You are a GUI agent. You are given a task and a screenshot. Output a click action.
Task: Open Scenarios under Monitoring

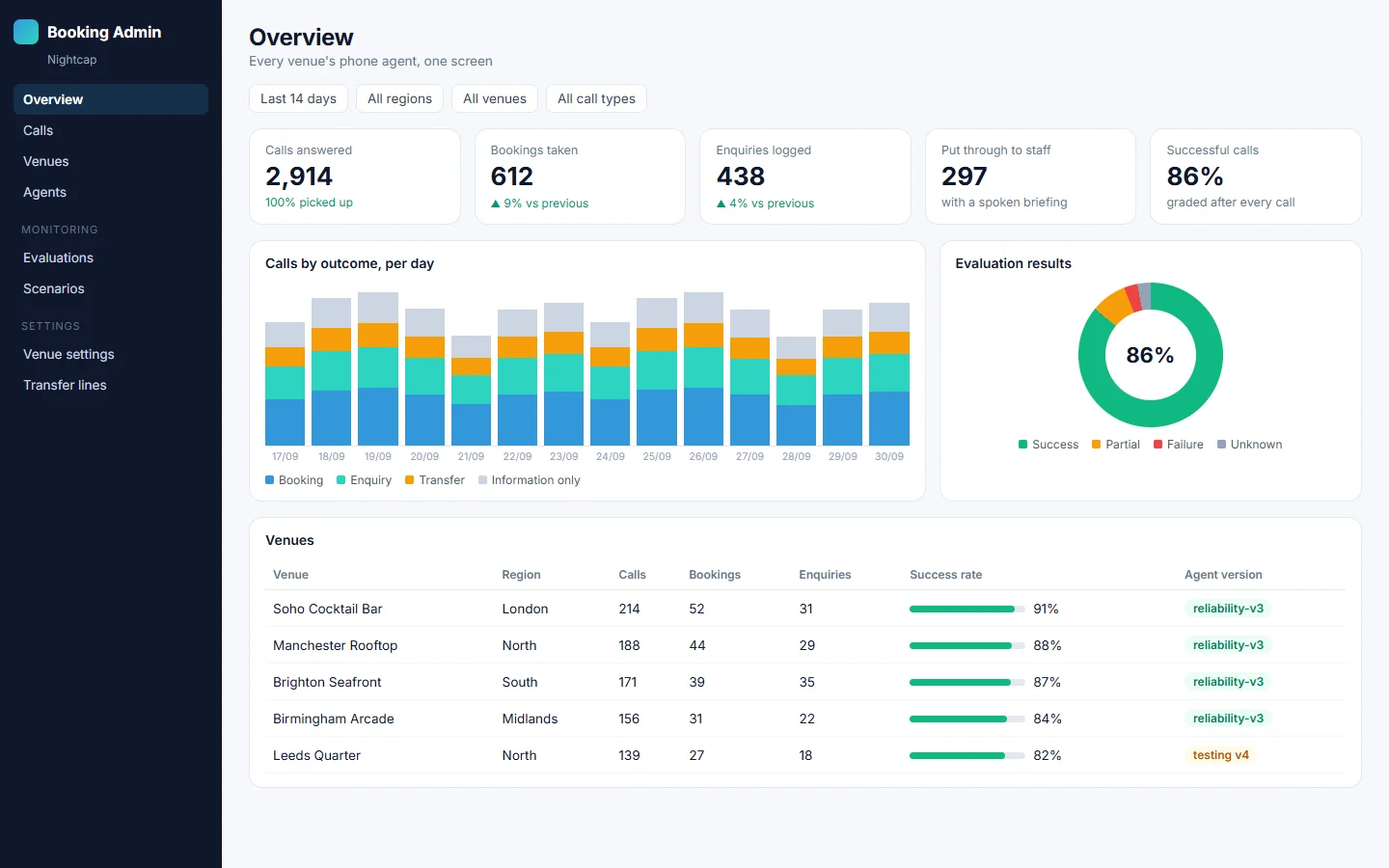pyautogui.click(x=111, y=288)
